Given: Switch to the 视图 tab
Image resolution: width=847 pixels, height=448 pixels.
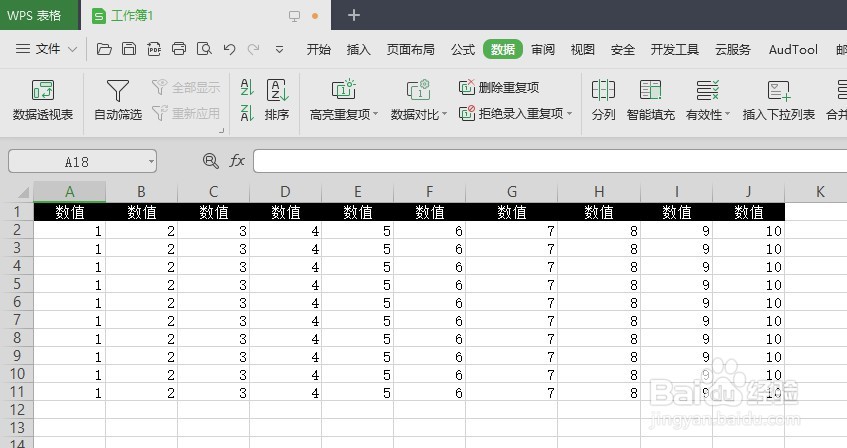Looking at the screenshot, I should 583,50.
